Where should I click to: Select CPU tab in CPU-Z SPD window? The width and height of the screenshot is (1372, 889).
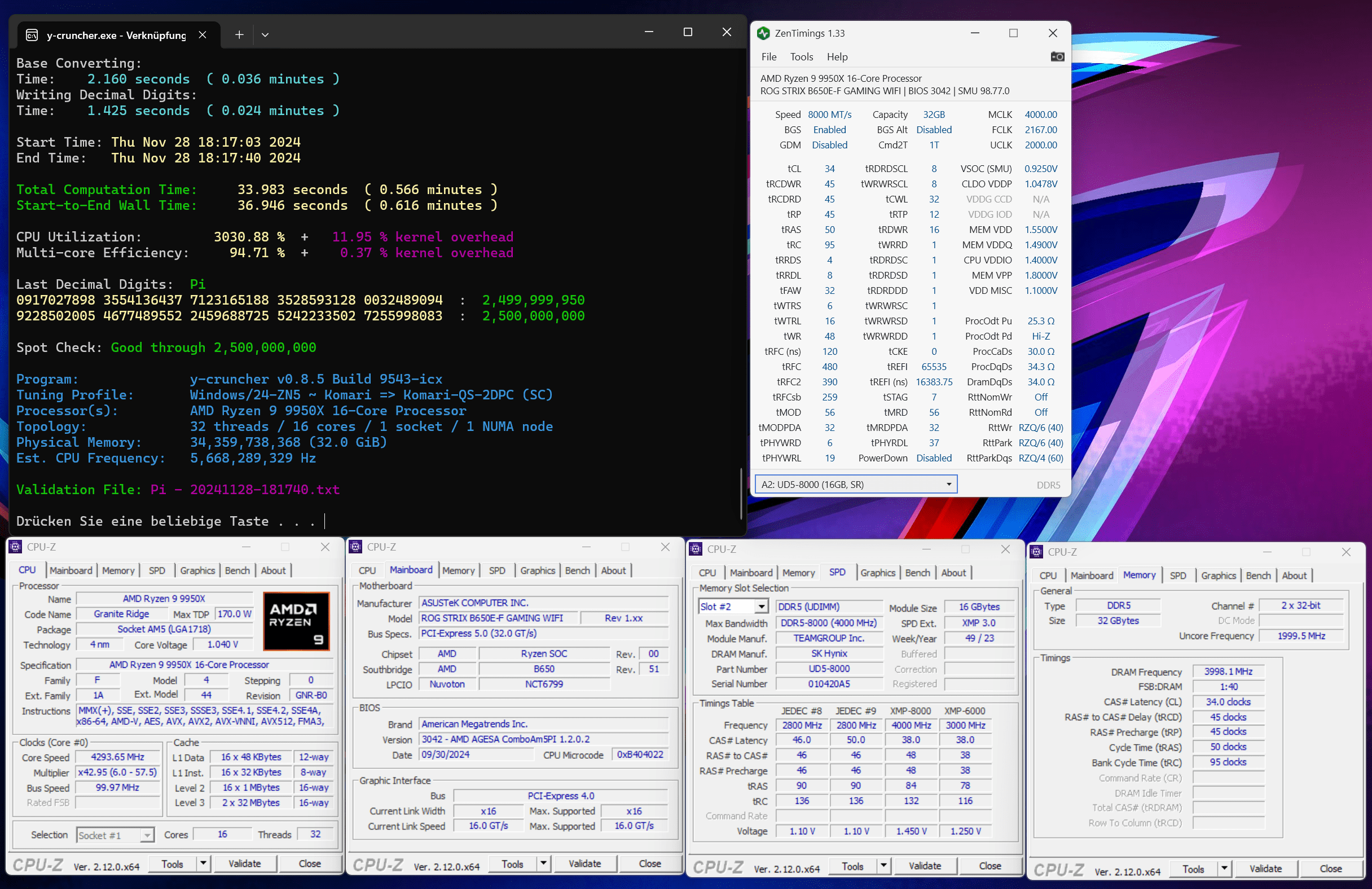click(x=707, y=573)
